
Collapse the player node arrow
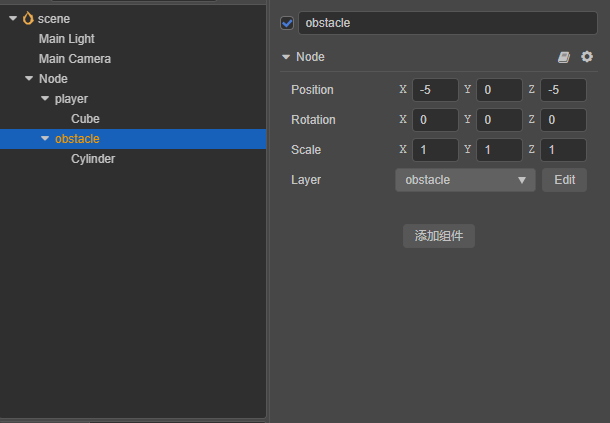click(45, 99)
